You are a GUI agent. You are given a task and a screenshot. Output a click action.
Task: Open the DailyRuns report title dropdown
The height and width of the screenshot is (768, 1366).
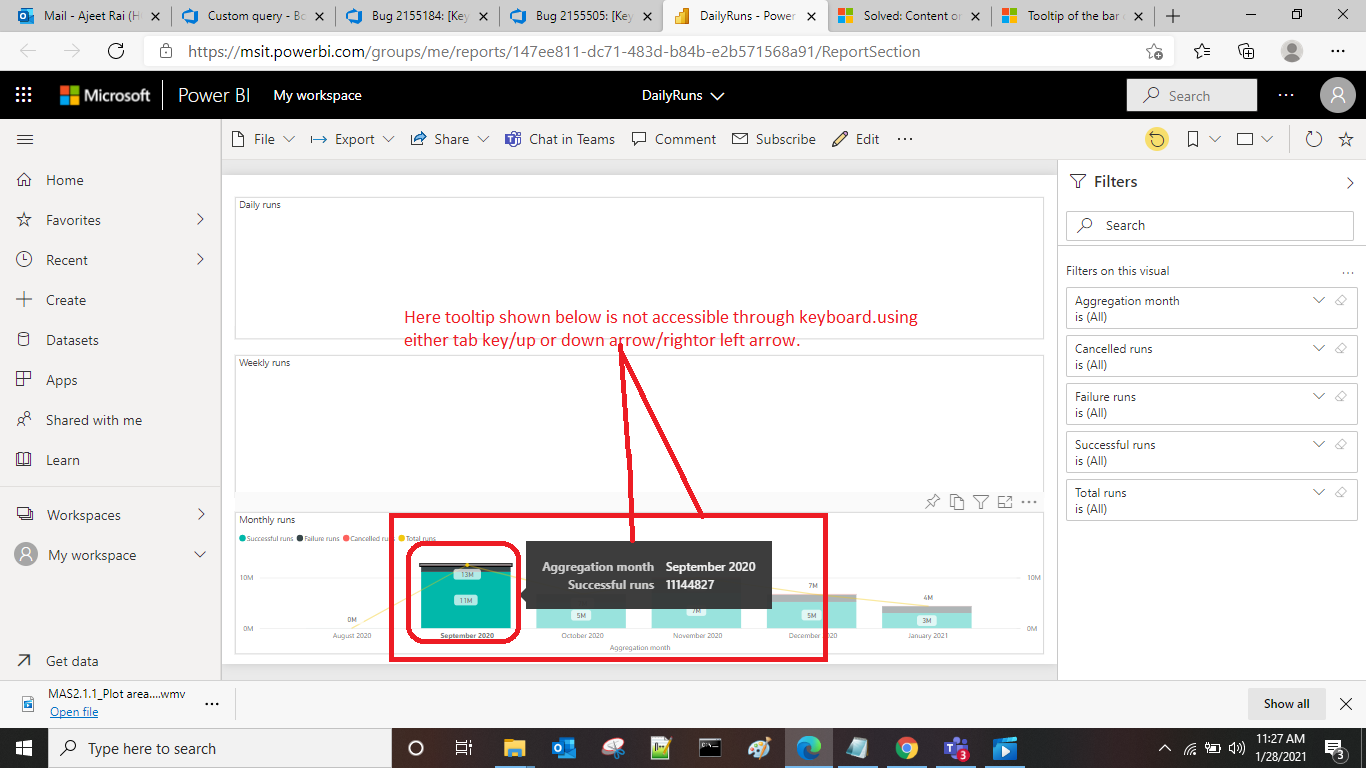coord(683,96)
